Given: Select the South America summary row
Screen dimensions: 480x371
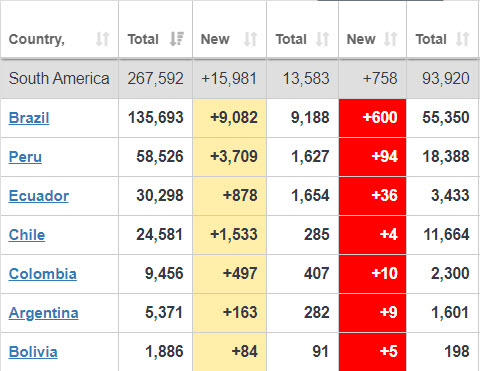Looking at the screenshot, I should pyautogui.click(x=240, y=79).
